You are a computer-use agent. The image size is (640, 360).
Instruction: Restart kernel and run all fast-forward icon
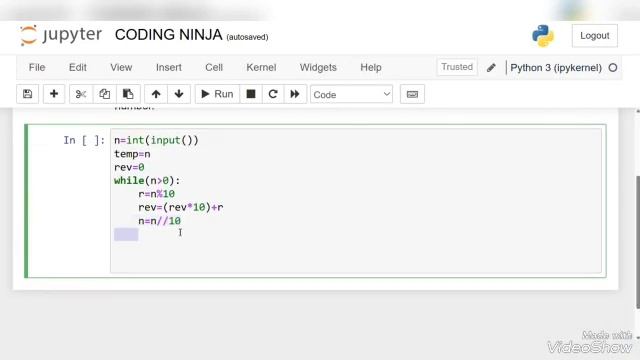(295, 94)
